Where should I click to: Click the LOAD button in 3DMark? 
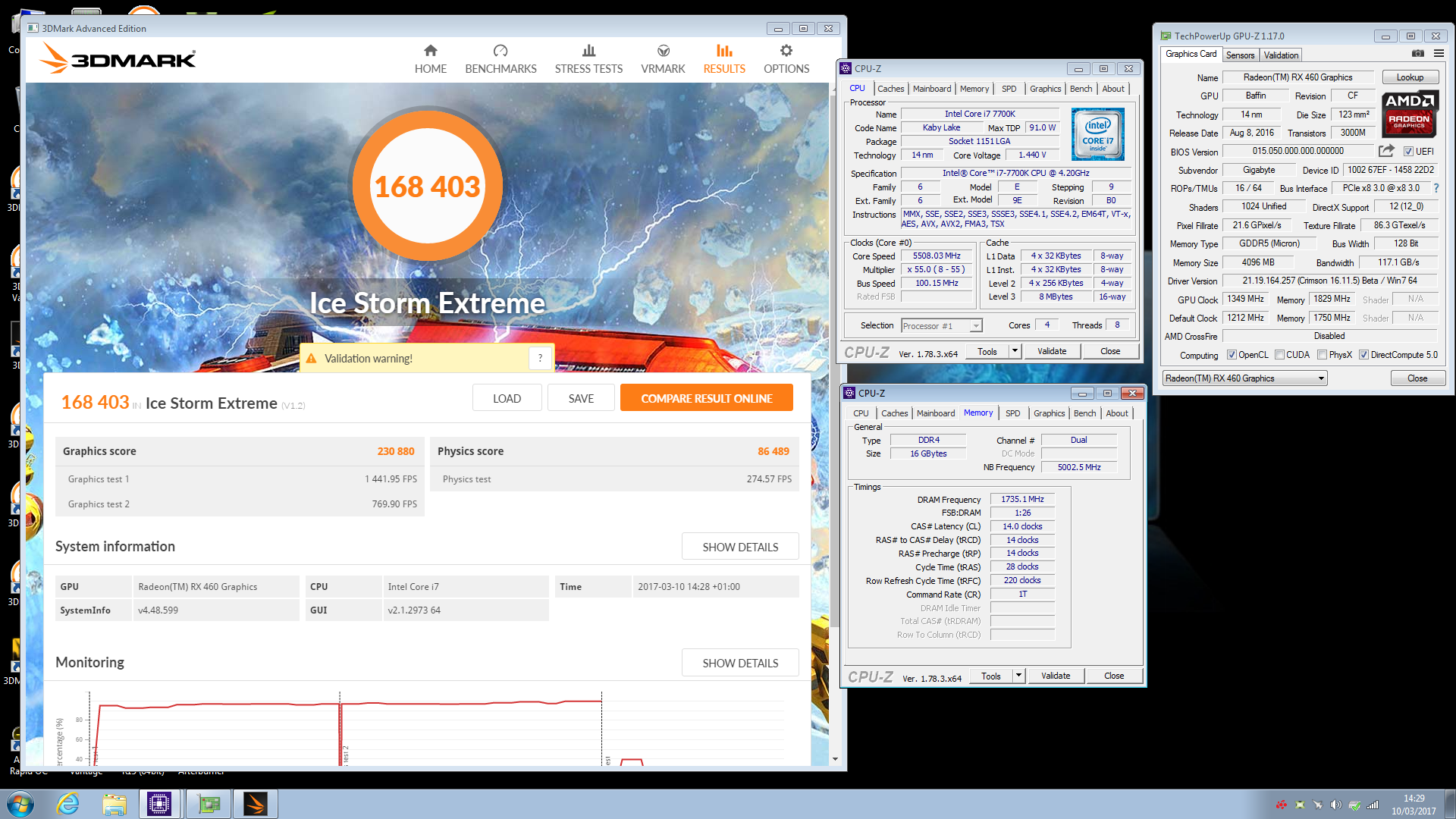click(507, 398)
